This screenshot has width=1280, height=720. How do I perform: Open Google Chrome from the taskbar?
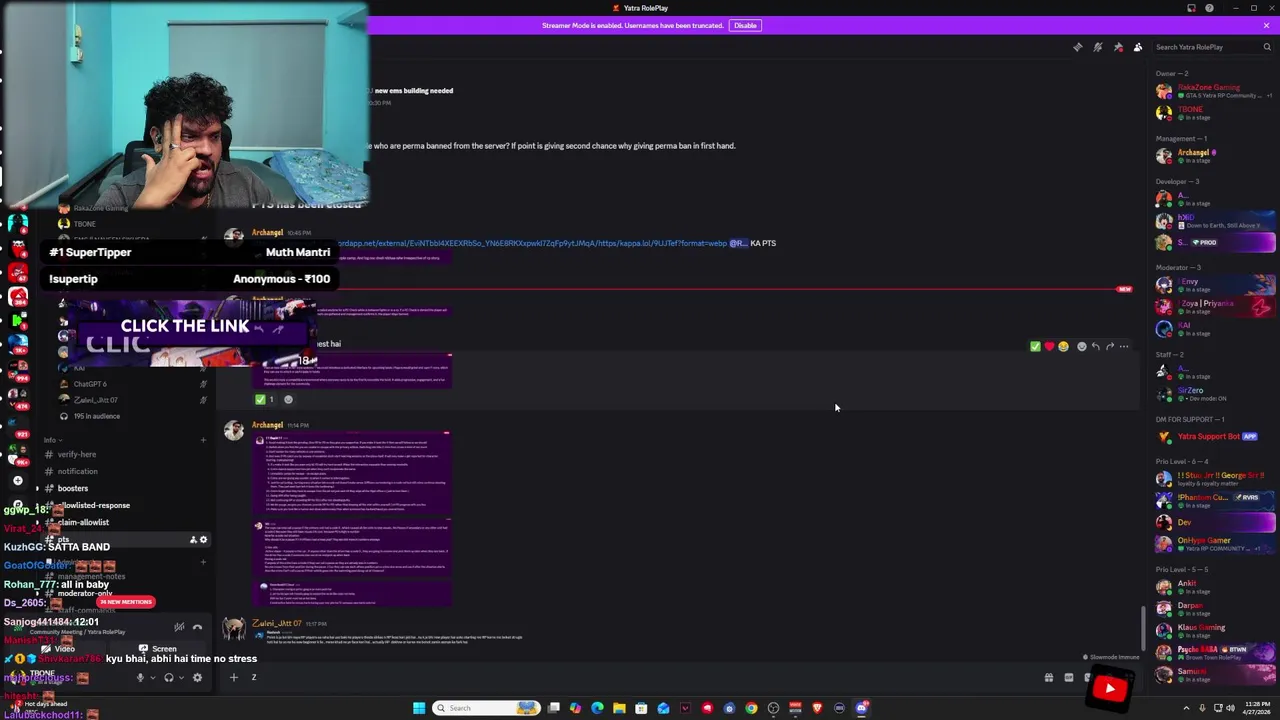pos(751,708)
